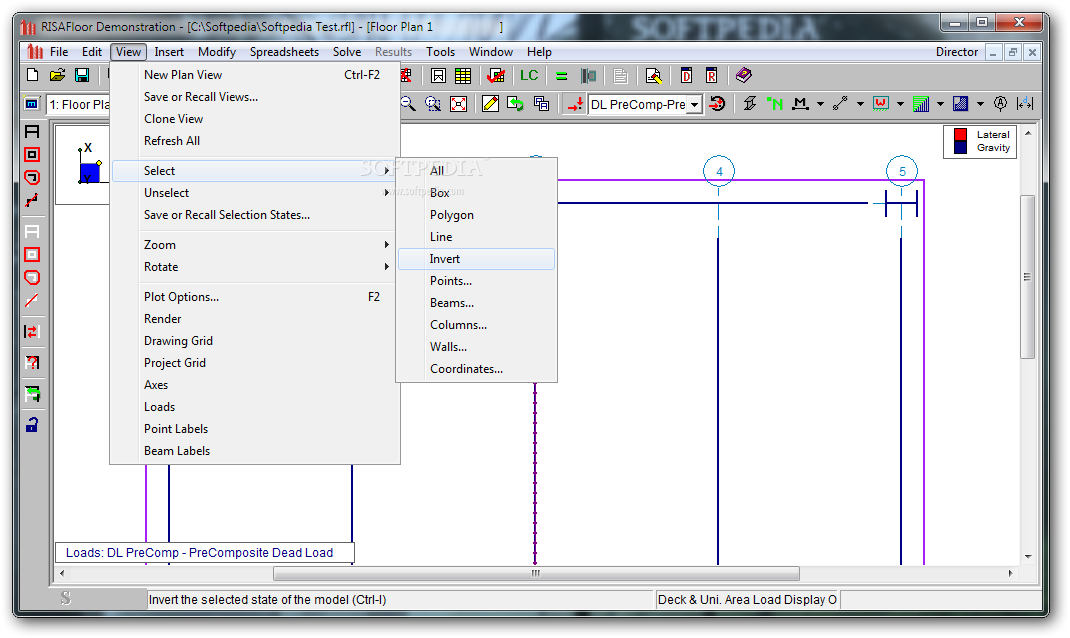Click the save/recall selection green arrow icon

point(32,394)
